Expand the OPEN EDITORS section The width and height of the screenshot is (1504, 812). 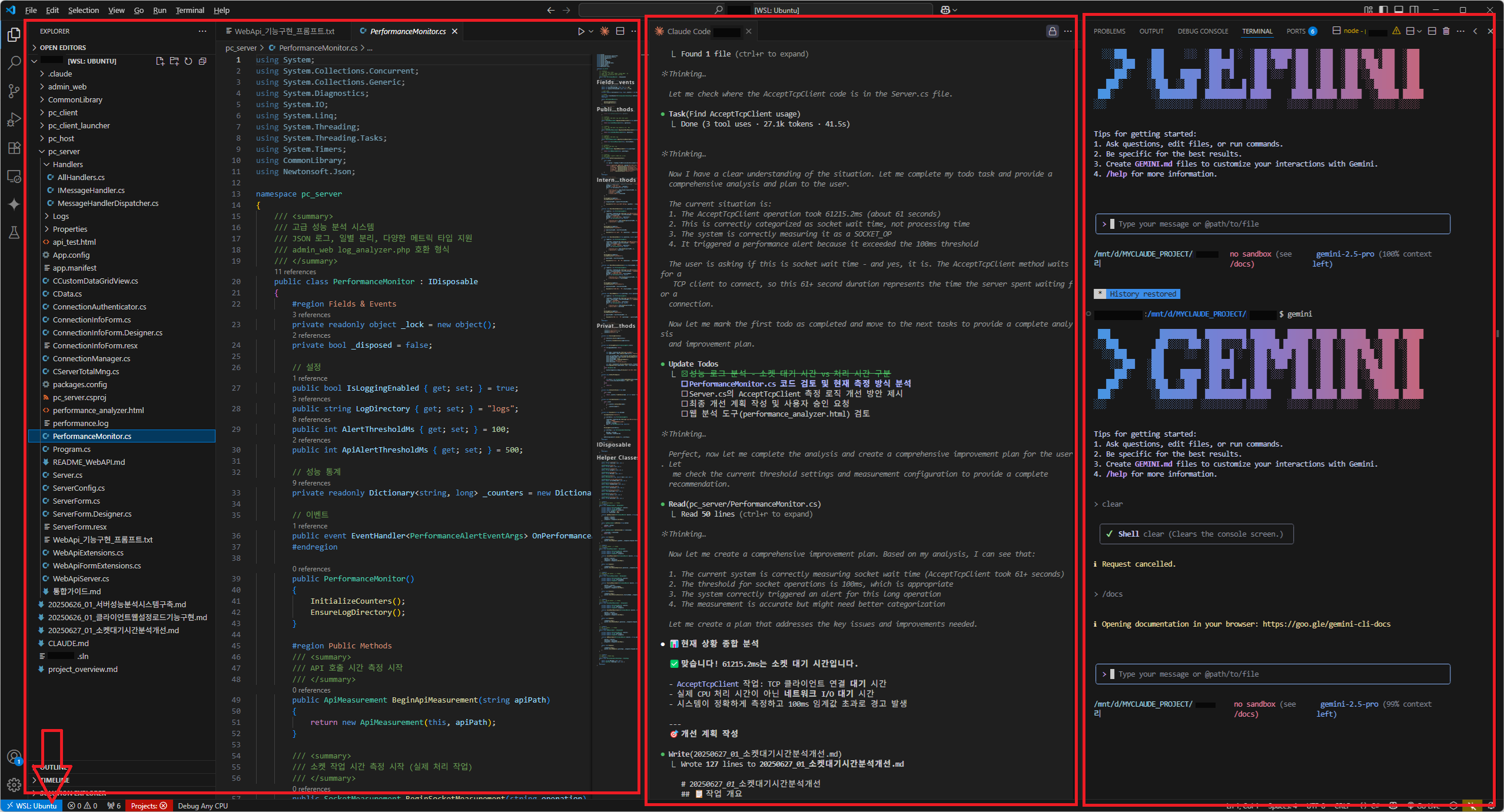[x=62, y=48]
